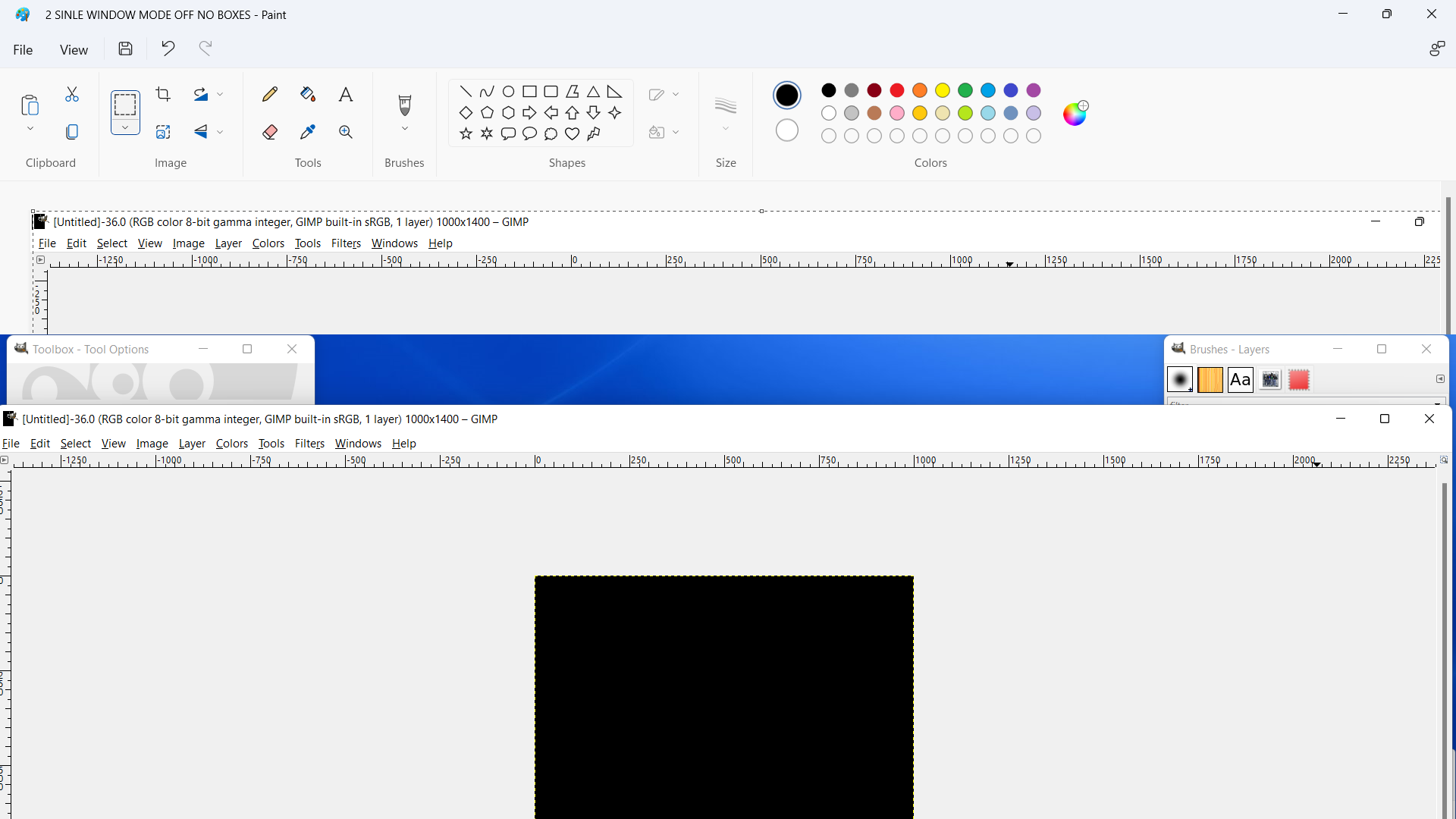Screen dimensions: 1456x819
Task: Click the Cut scissors icon
Action: pos(72,94)
